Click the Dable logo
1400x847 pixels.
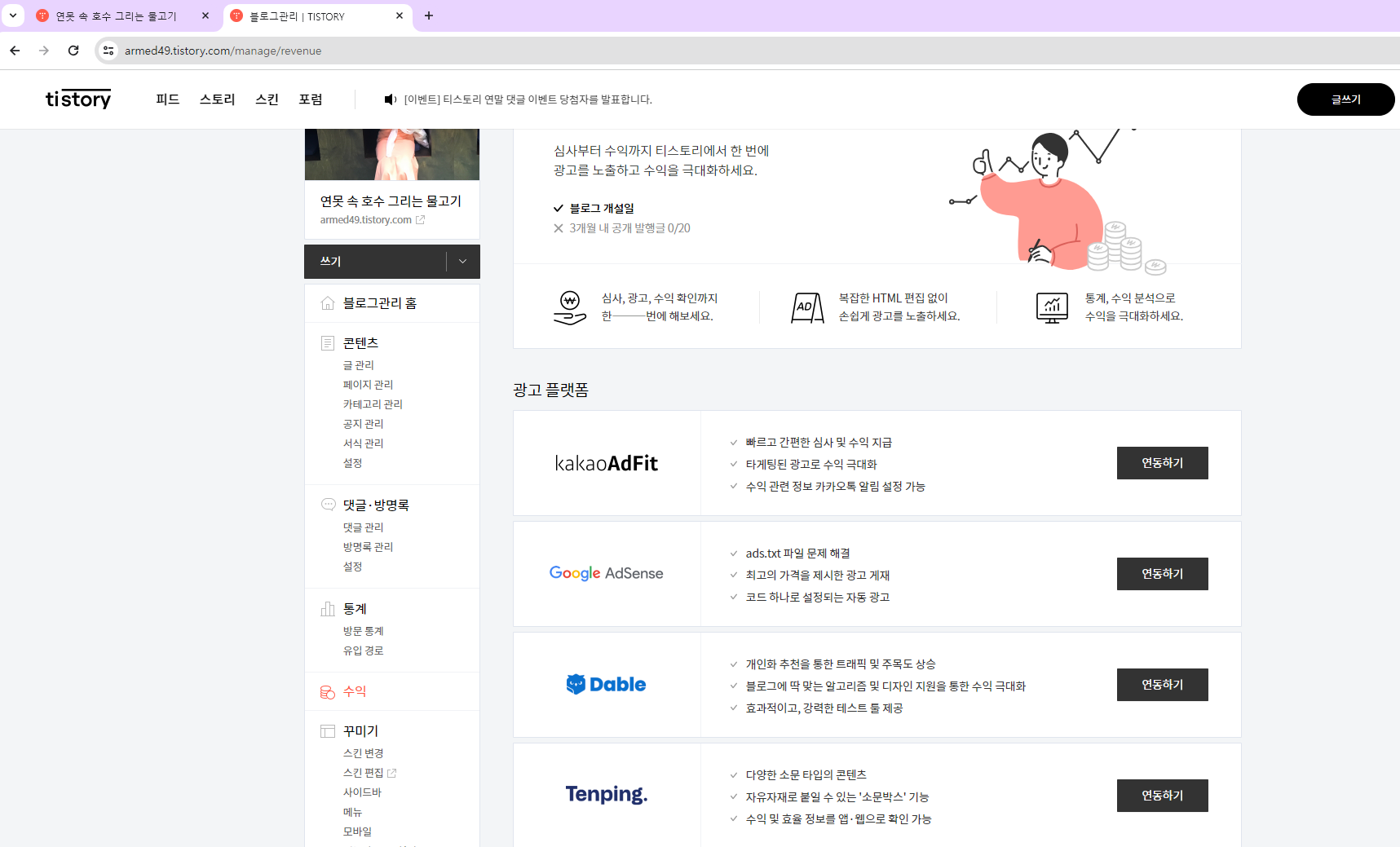[x=607, y=684]
